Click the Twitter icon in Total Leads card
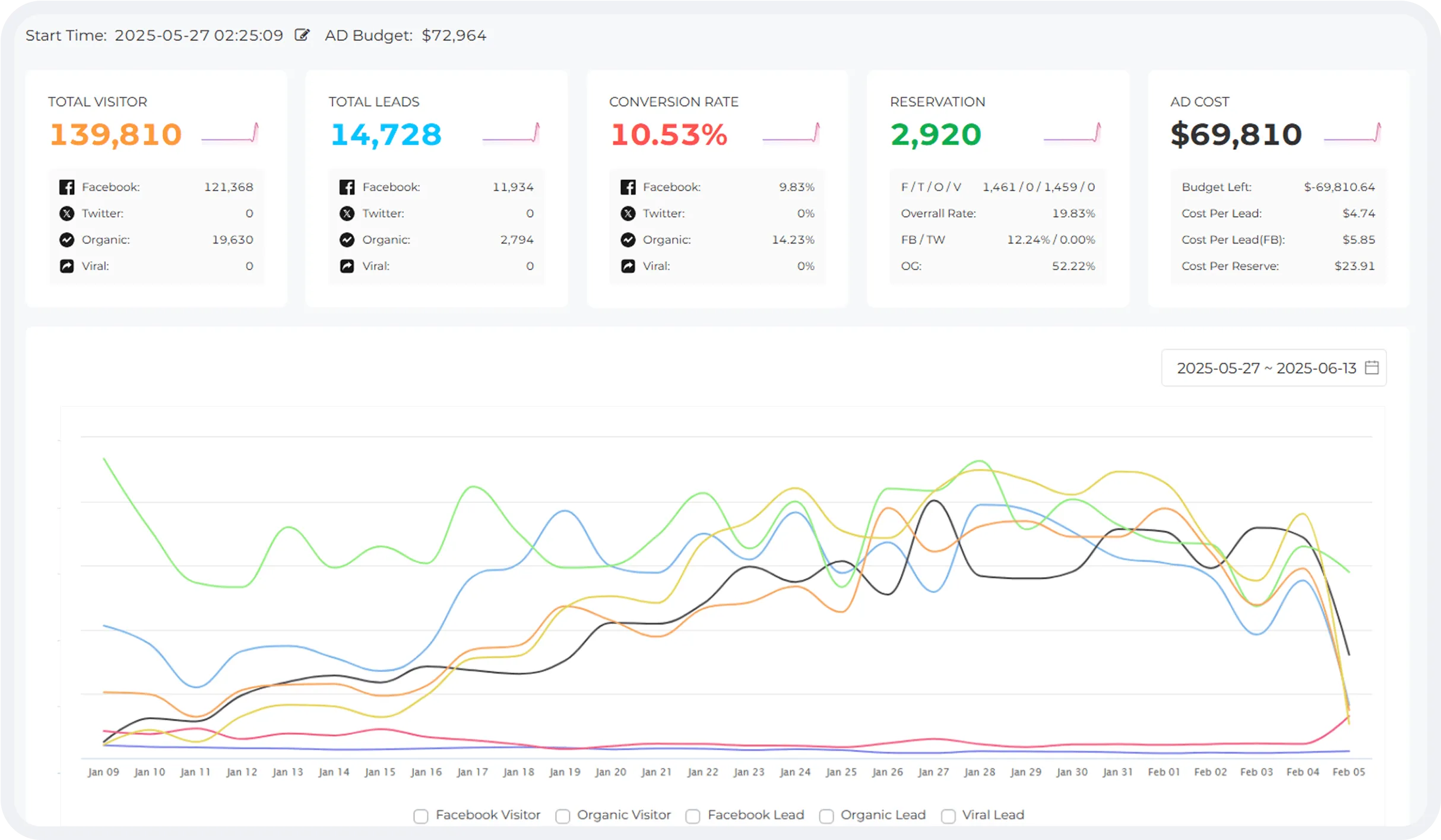Viewport: 1441px width, 840px height. [347, 213]
